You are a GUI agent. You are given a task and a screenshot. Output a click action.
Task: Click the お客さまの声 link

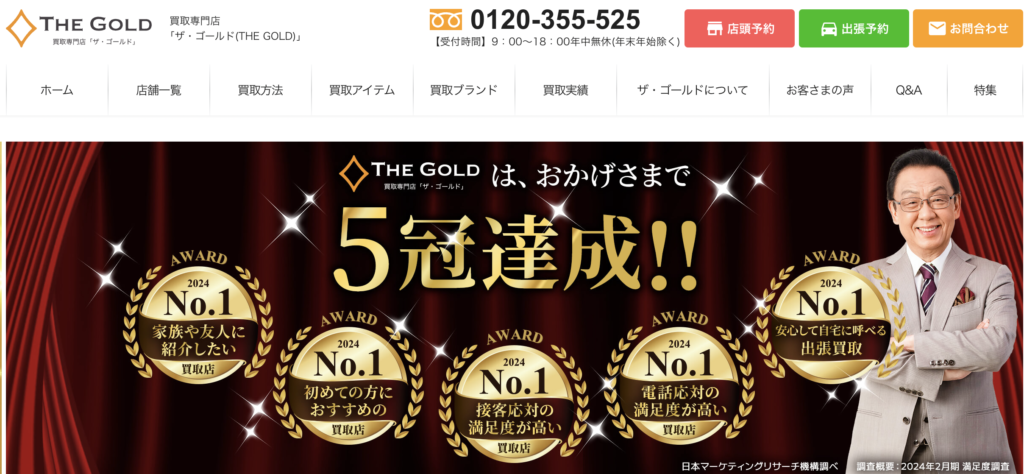point(820,91)
